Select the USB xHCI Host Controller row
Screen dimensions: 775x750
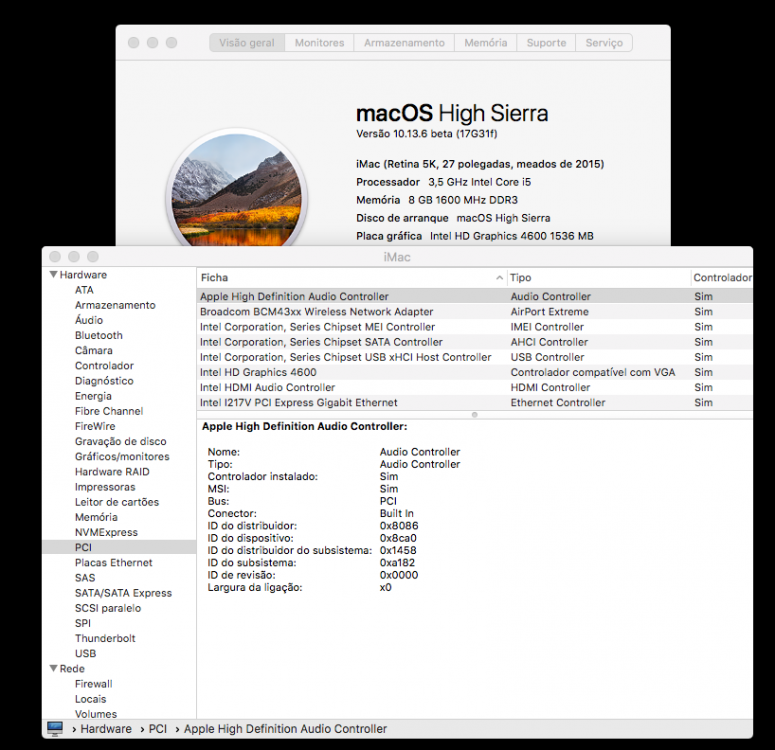(x=474, y=357)
